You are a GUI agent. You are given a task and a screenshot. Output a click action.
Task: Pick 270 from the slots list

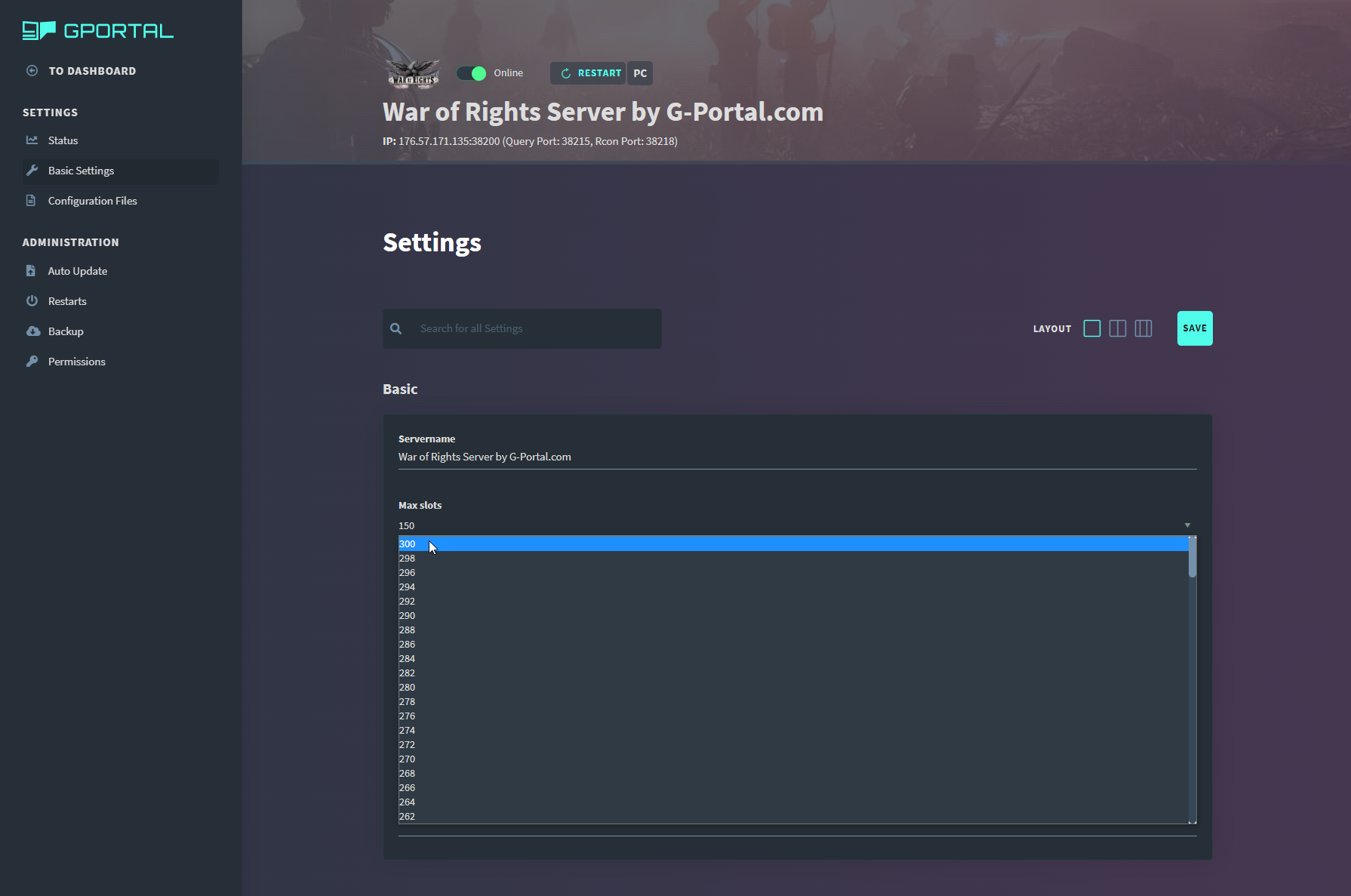click(793, 759)
